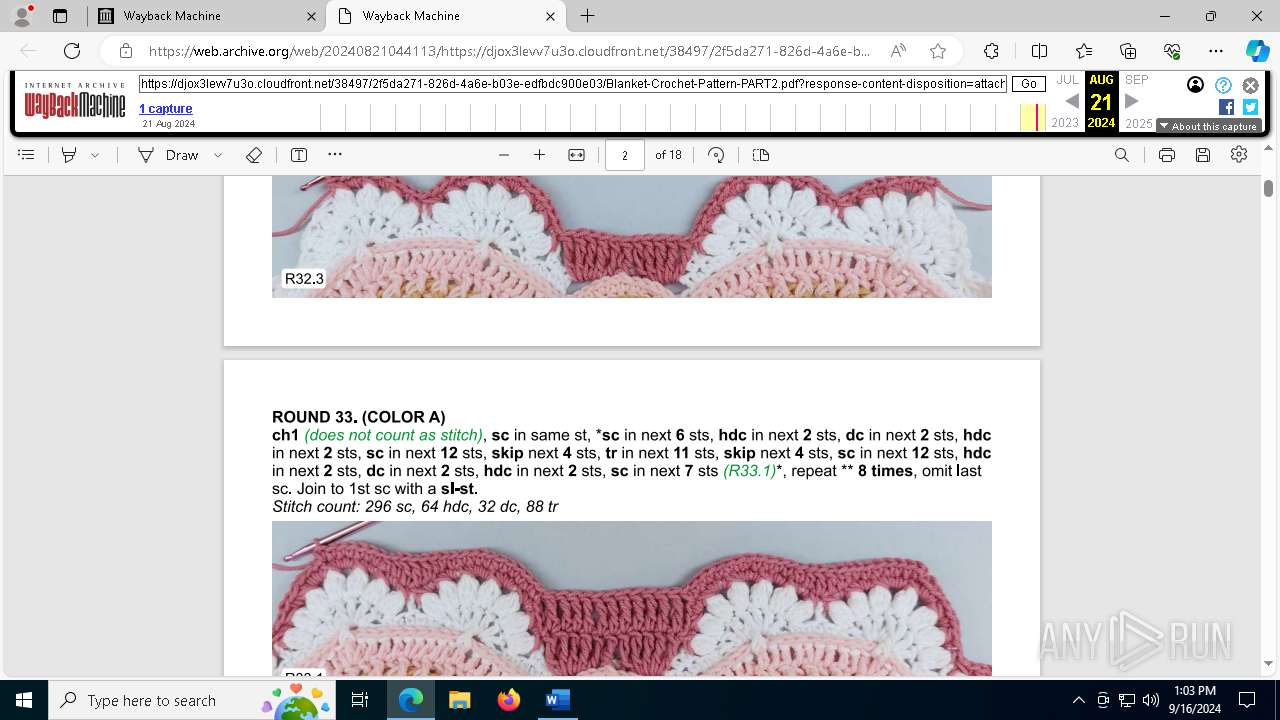
Task: Share capture on Twitter
Action: pos(1250,107)
